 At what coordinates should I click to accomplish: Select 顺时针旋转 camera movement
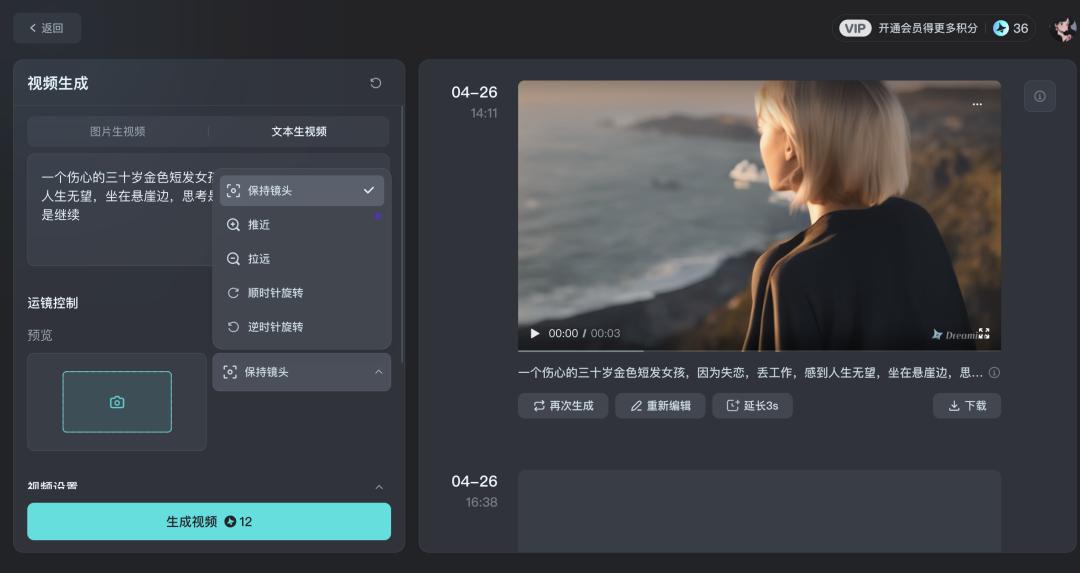[x=302, y=293]
